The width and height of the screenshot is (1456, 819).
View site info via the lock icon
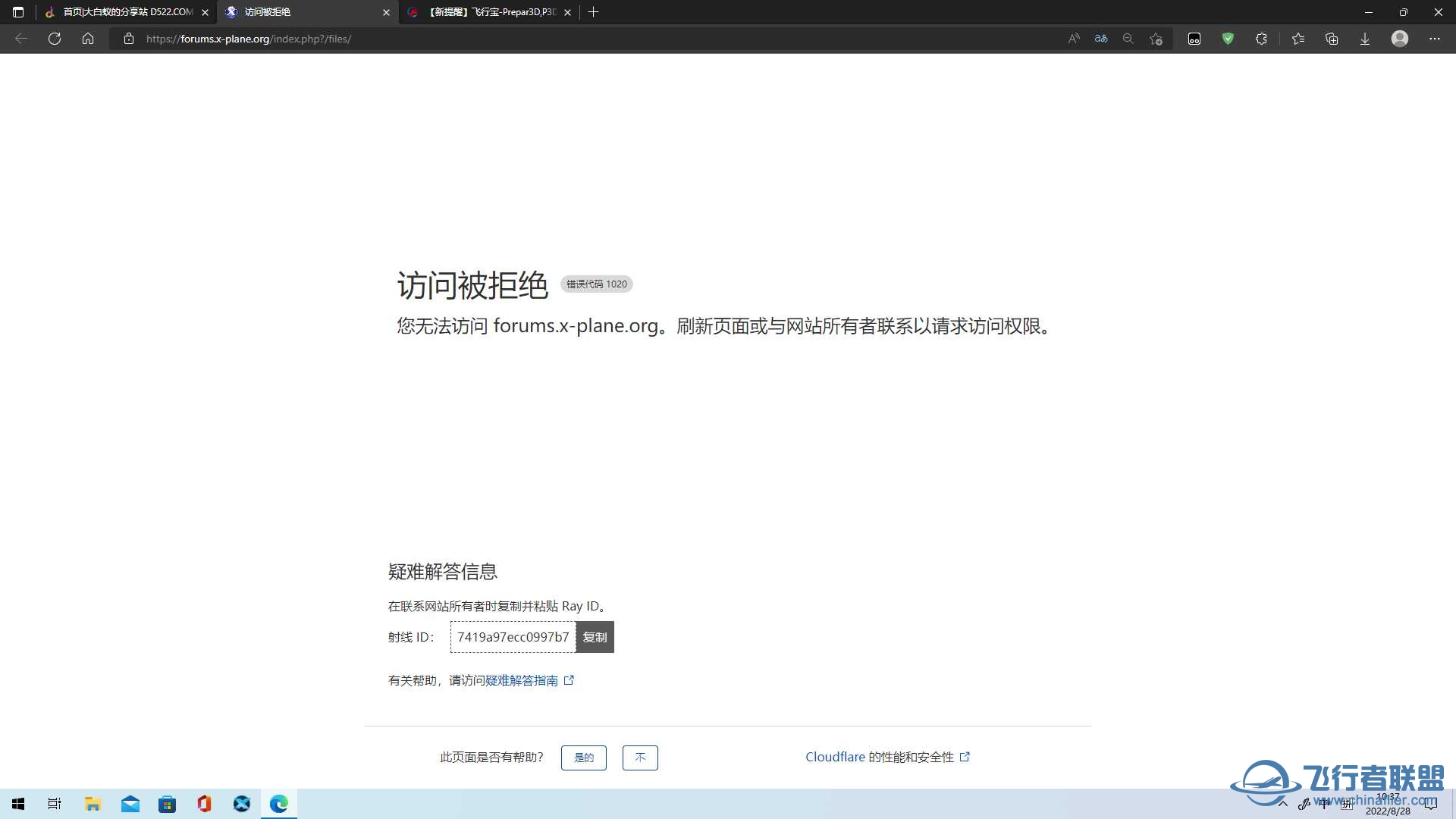pos(129,39)
